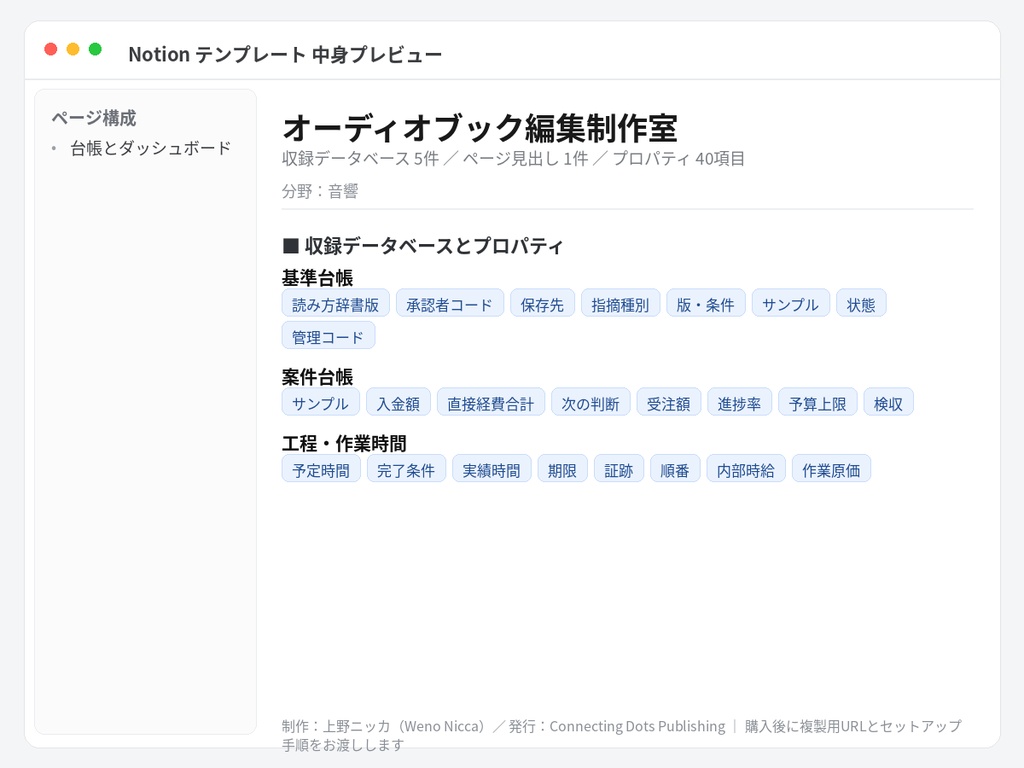1024x768 pixels.
Task: Click the 予定時間 tag
Action: pos(321,469)
